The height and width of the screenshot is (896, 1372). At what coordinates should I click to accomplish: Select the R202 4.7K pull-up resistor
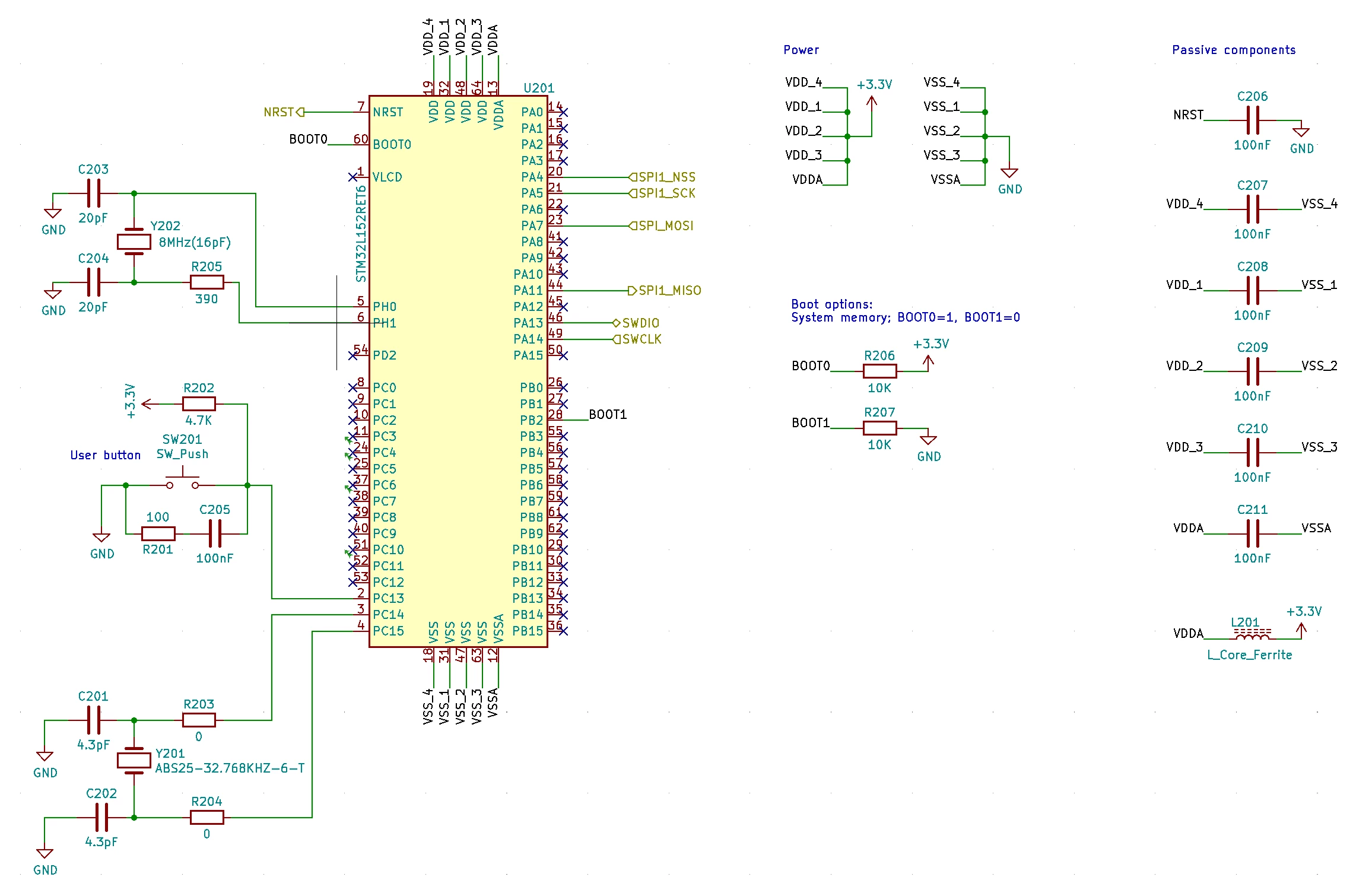pyautogui.click(x=199, y=404)
